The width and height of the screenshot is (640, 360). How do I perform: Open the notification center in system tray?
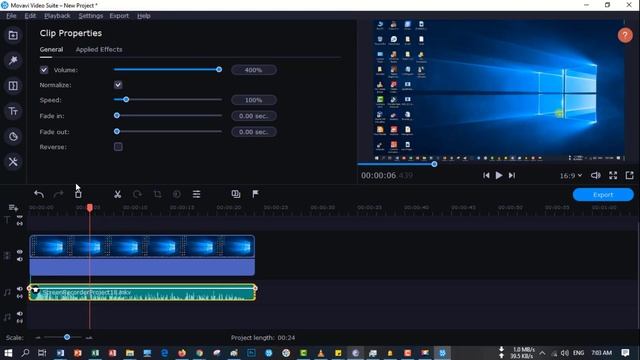625,353
